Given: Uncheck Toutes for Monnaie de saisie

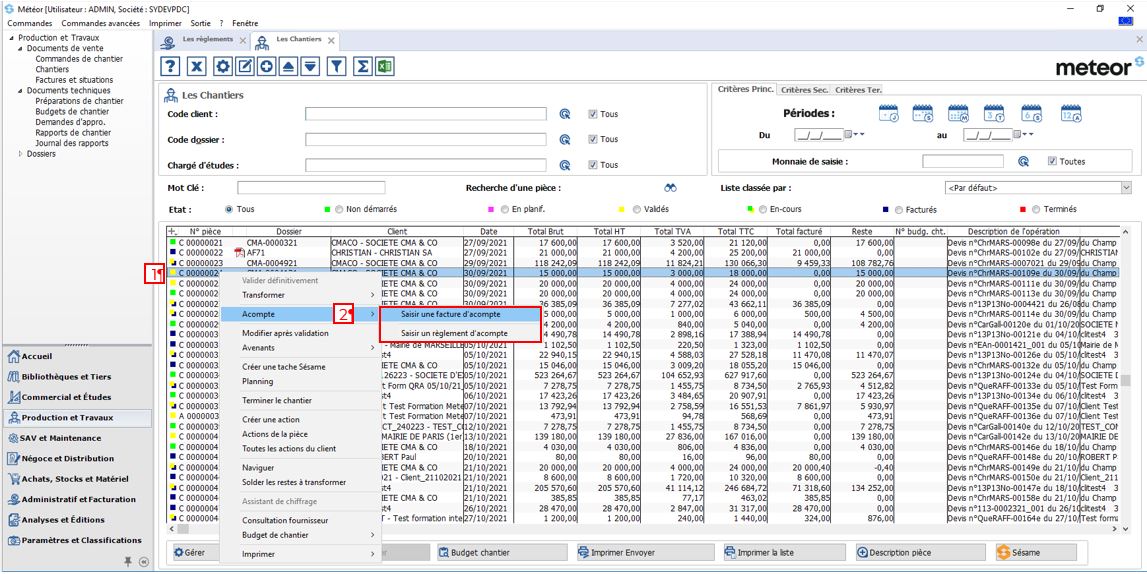Looking at the screenshot, I should click(x=1052, y=162).
